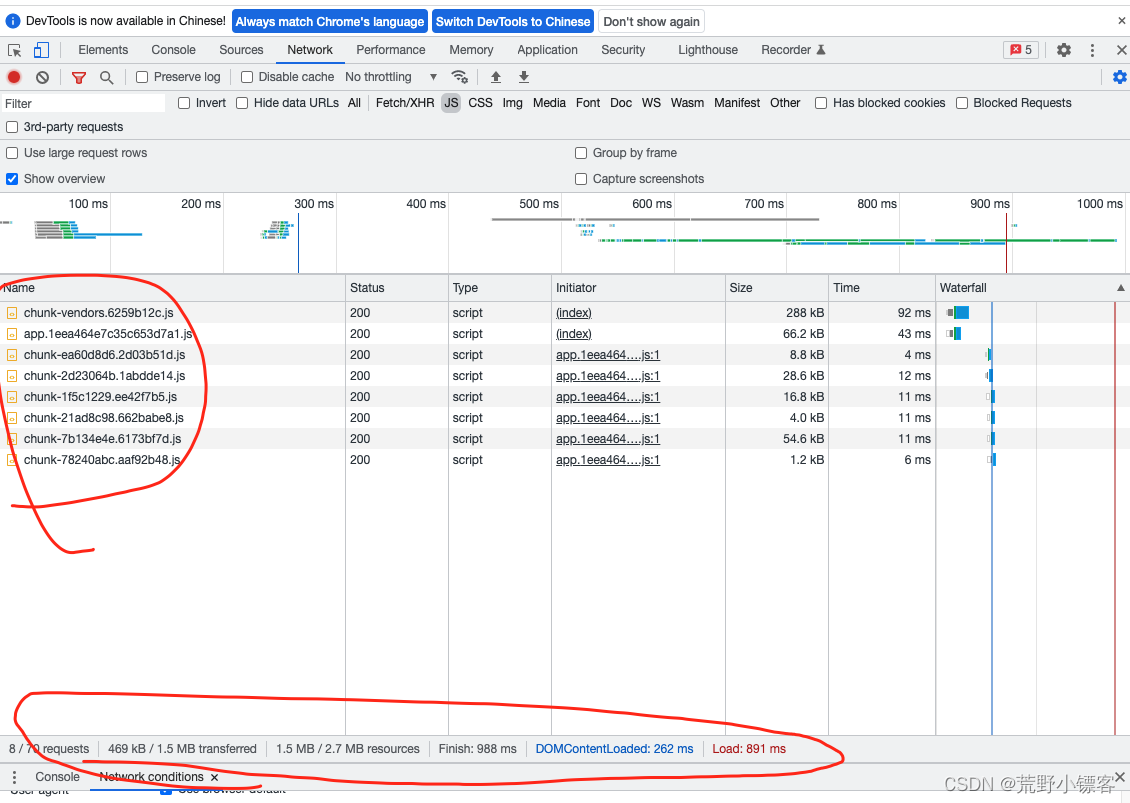Viewport: 1130px width, 803px height.
Task: Filter requests by Font type
Action: 588,103
